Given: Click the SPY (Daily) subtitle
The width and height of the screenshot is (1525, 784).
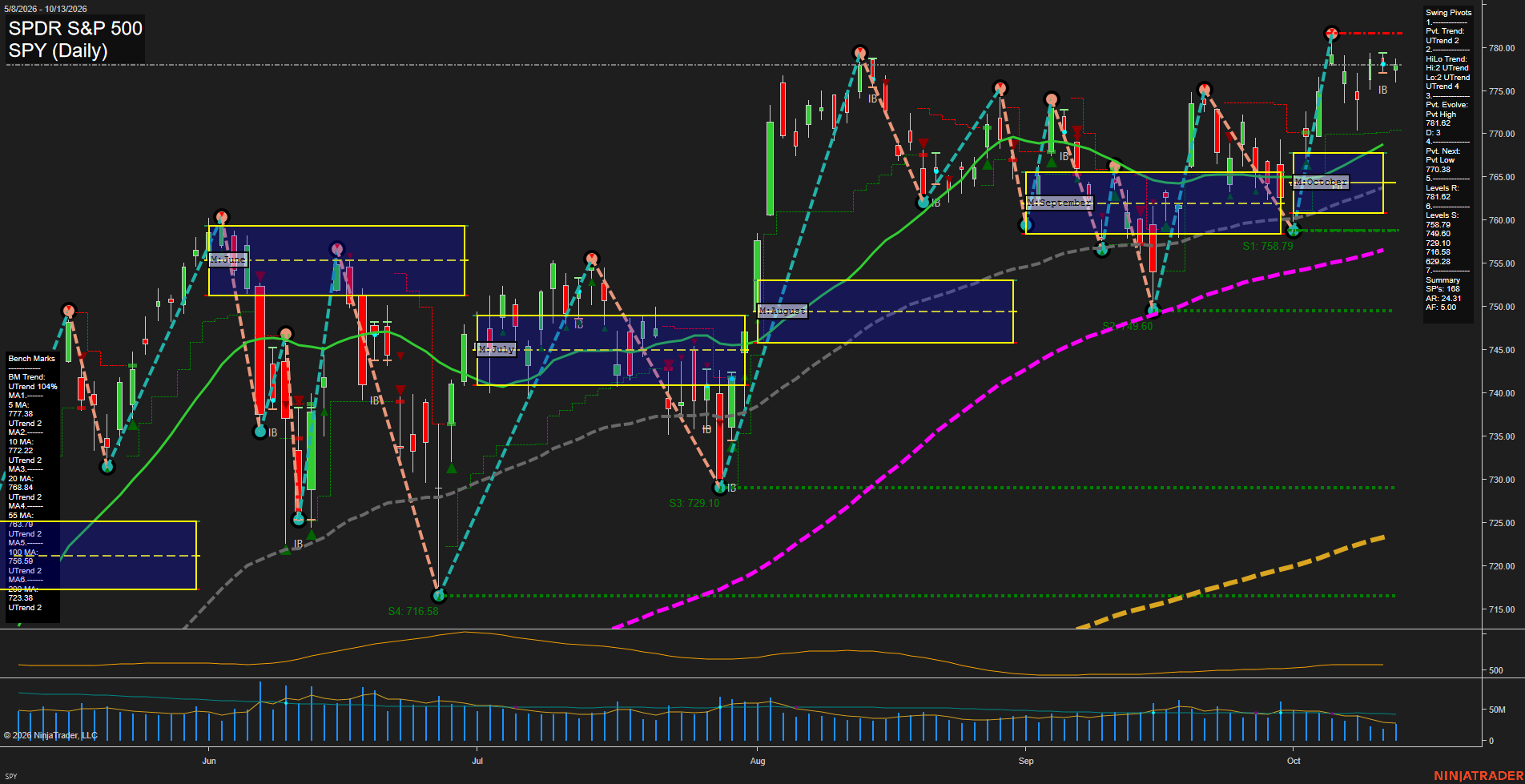Looking at the screenshot, I should click(x=58, y=50).
